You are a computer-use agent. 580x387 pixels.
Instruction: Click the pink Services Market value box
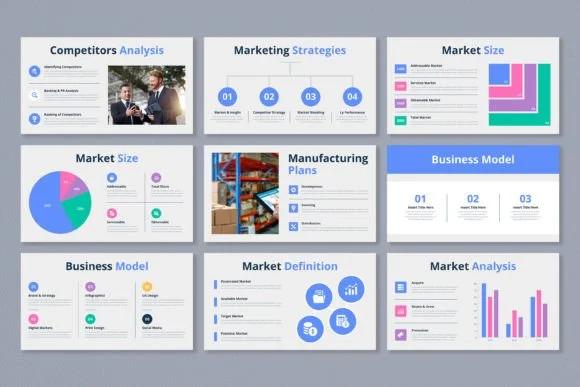[401, 86]
